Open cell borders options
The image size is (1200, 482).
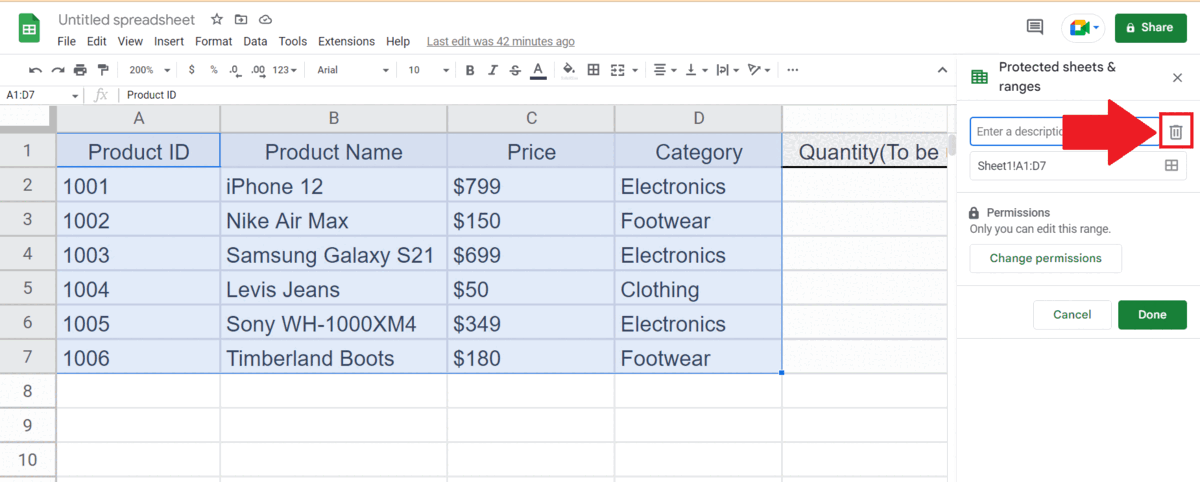point(593,70)
